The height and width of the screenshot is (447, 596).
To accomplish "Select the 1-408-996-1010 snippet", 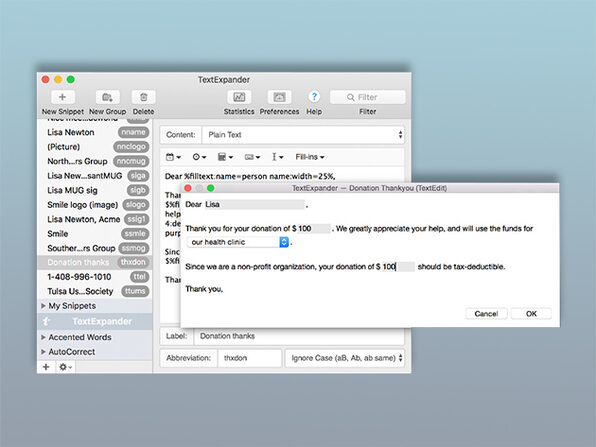I will pos(95,277).
